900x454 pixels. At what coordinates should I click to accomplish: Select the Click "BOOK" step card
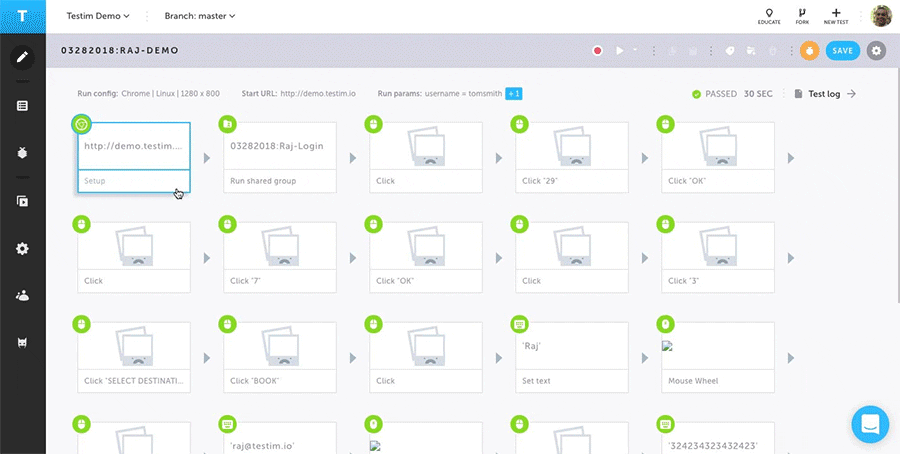[x=280, y=358]
